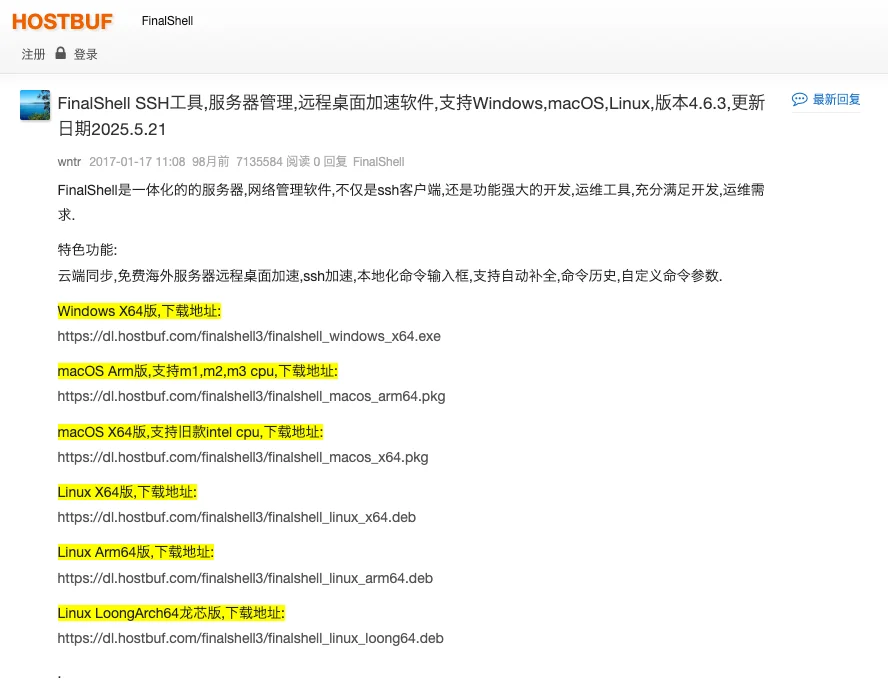Click the highlighted macOS X64版 heading
This screenshot has width=888, height=683.
190,432
